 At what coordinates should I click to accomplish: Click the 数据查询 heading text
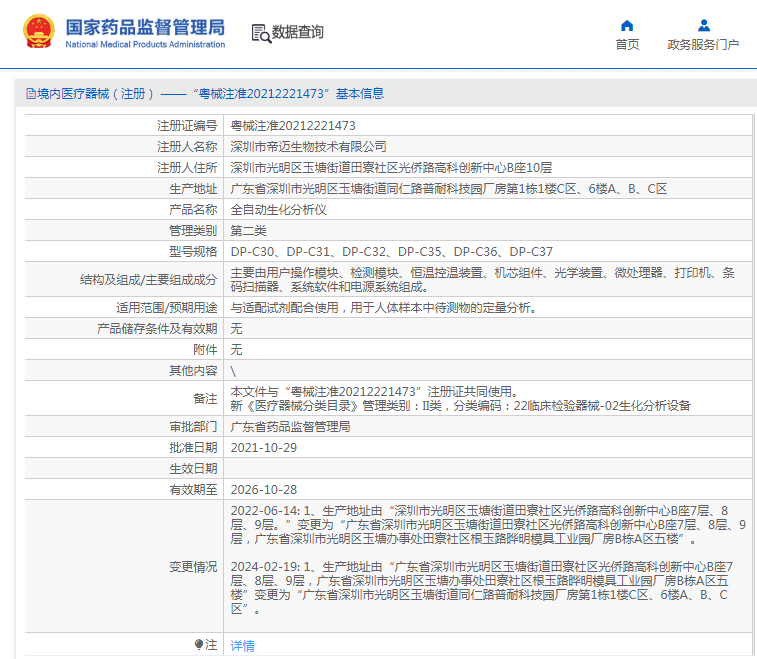(297, 32)
